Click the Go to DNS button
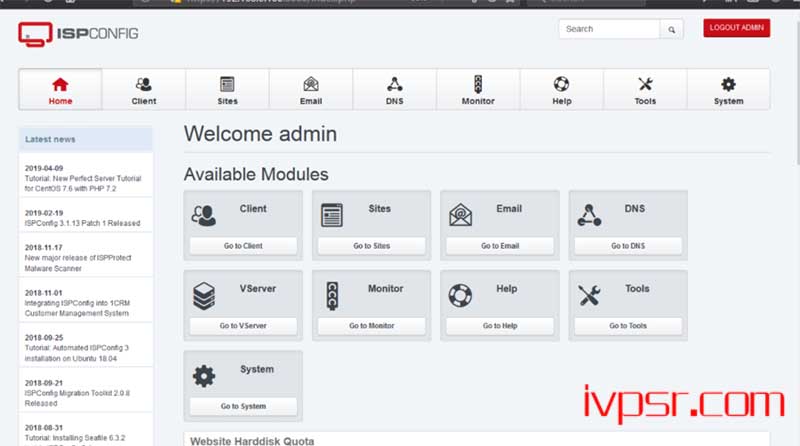The height and width of the screenshot is (446, 800). pos(628,246)
